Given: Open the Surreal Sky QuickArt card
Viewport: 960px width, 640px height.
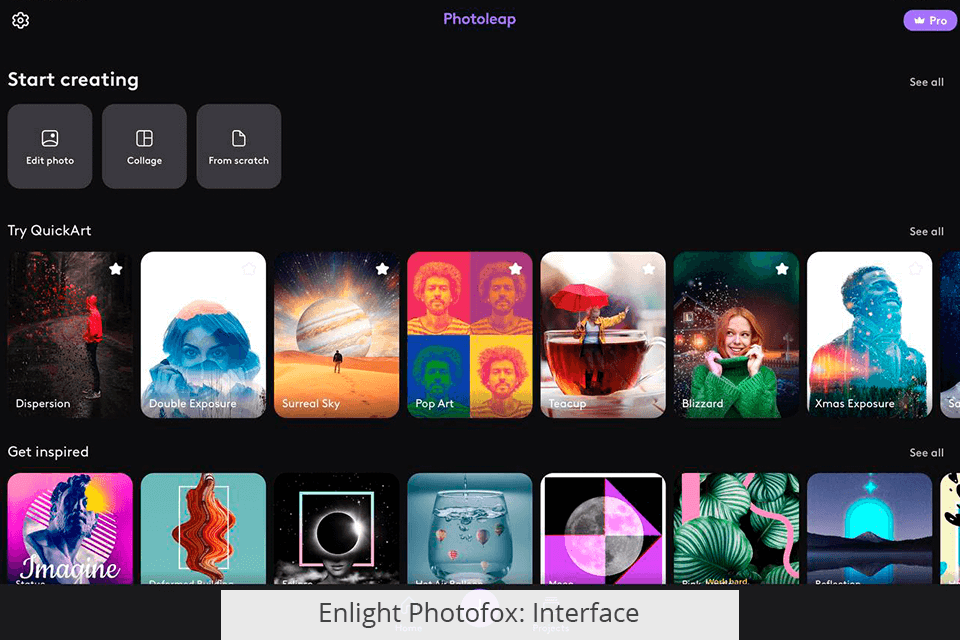Looking at the screenshot, I should pyautogui.click(x=337, y=335).
